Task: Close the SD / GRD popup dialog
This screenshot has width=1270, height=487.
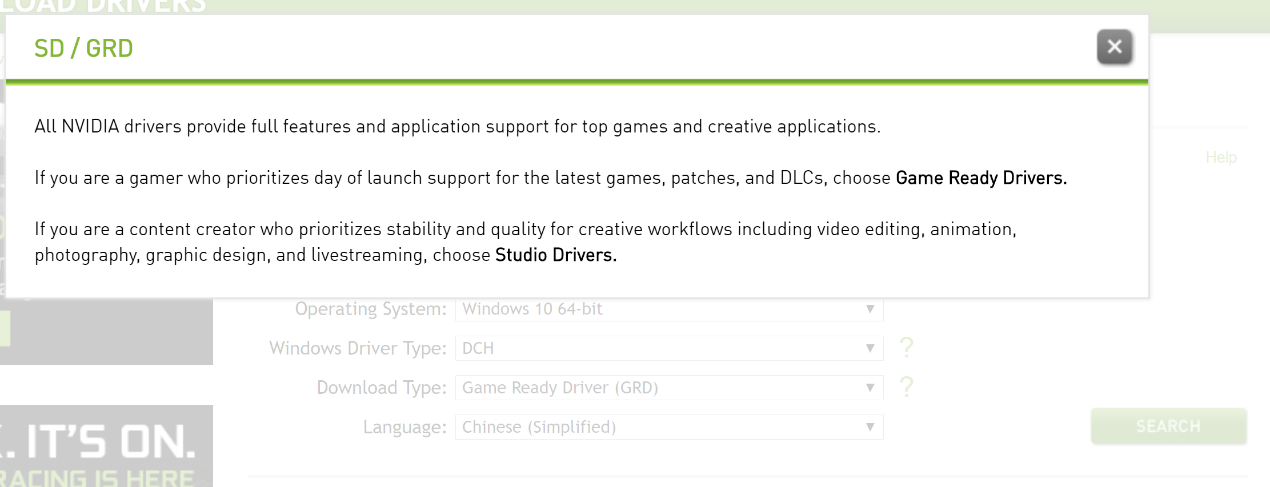Action: pos(1114,47)
